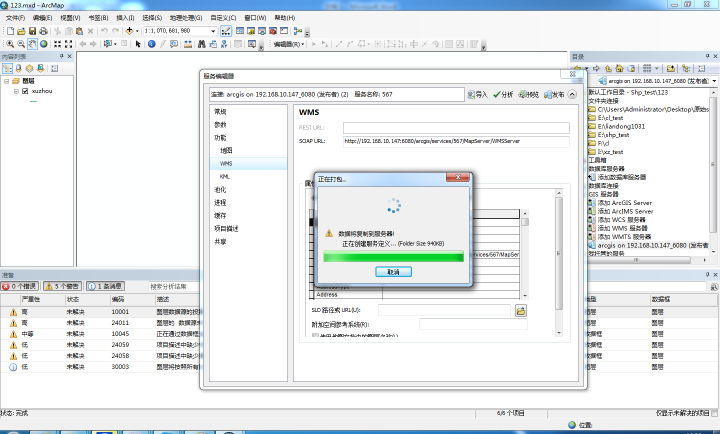
Task: Open the Geoprocessing (G) menu
Action: (x=186, y=18)
